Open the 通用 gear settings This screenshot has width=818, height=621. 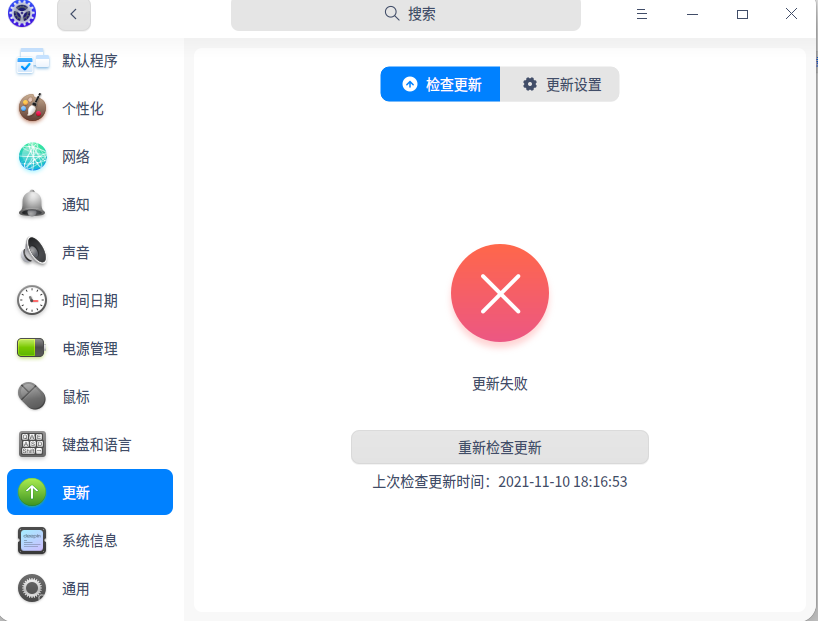tap(31, 588)
